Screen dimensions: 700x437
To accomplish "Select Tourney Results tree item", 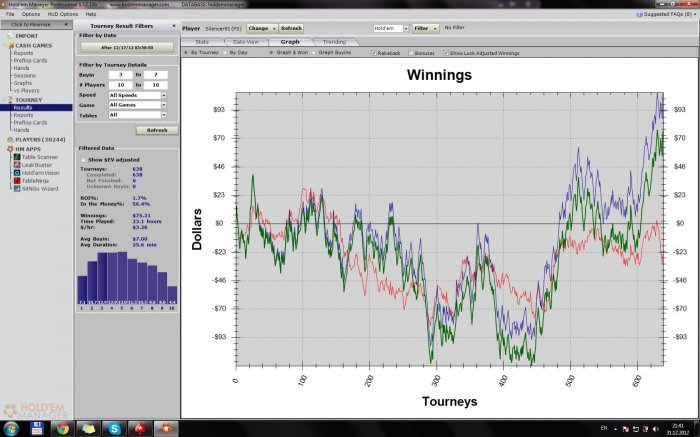I will coord(36,107).
